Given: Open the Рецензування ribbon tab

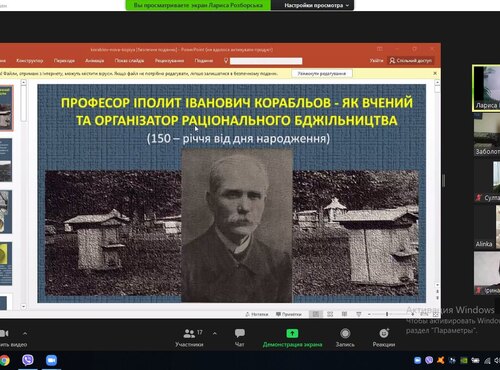Looking at the screenshot, I should click(x=169, y=61).
